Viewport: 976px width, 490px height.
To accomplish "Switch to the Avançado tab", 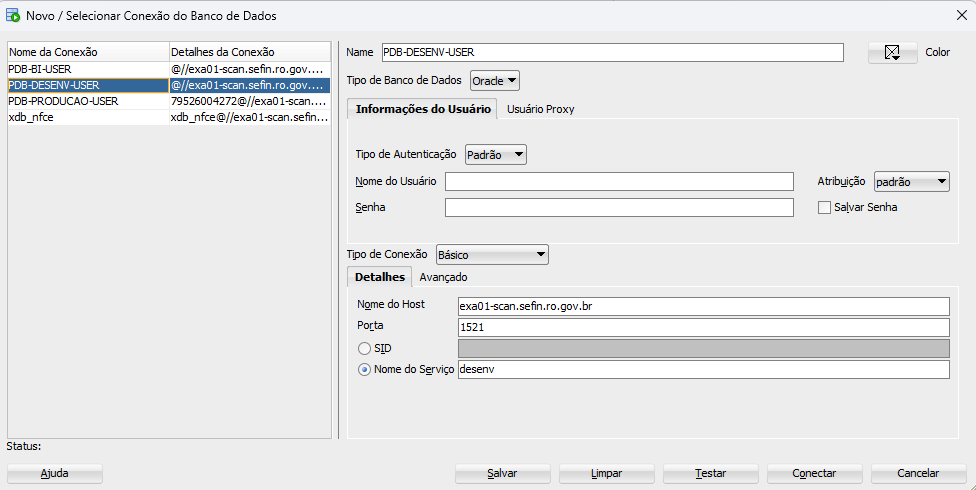I will pos(443,277).
